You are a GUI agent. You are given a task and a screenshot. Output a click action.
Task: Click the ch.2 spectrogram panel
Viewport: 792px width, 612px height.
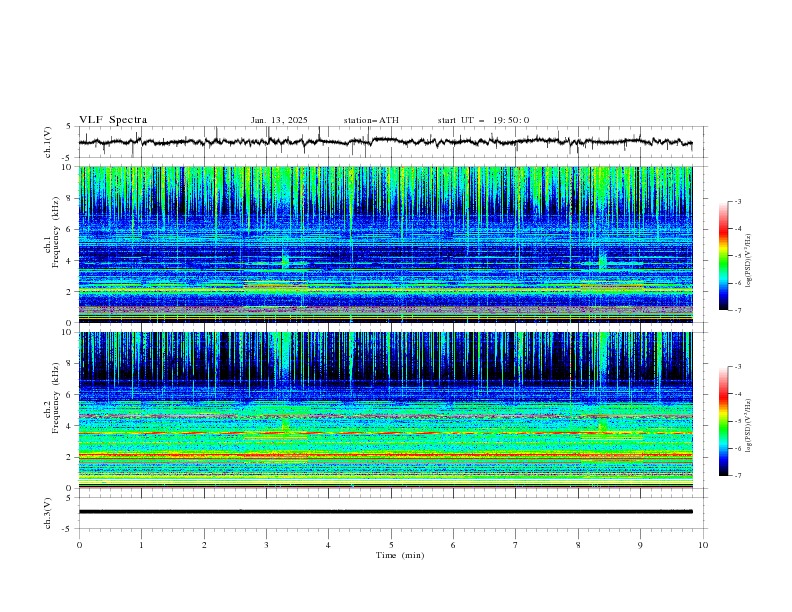pos(385,410)
